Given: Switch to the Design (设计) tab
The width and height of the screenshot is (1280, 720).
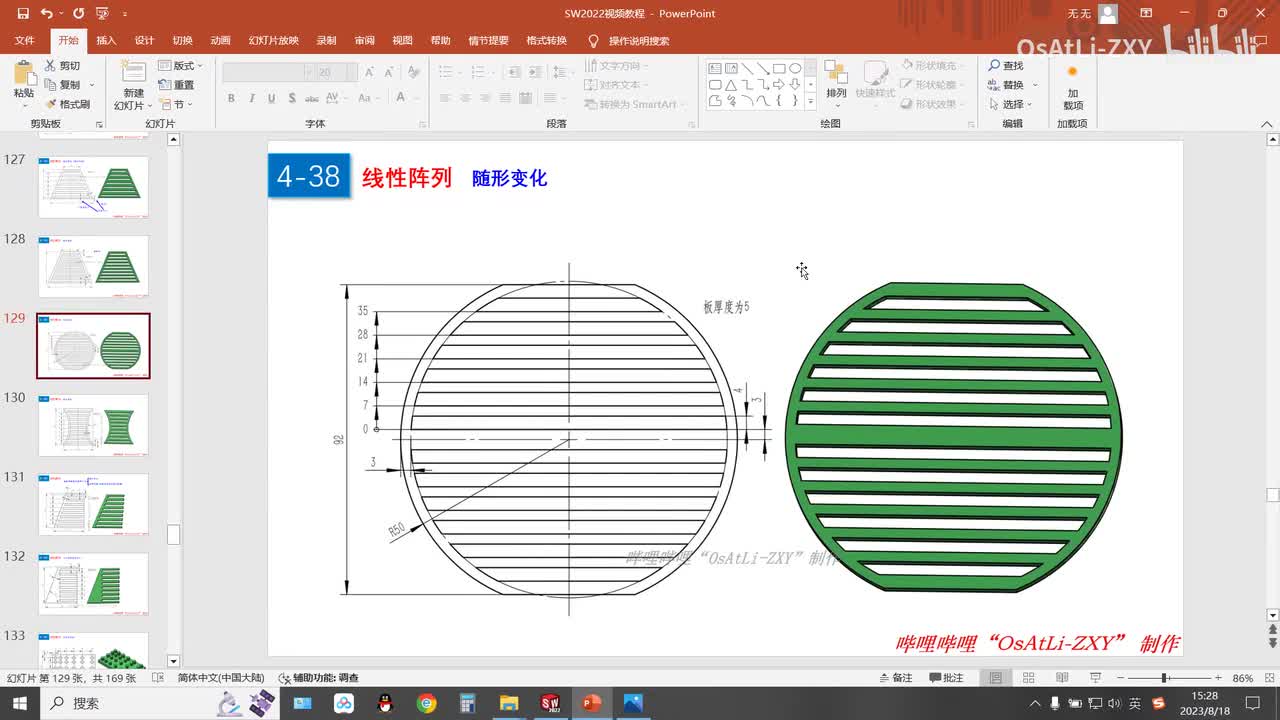Looking at the screenshot, I should [144, 41].
